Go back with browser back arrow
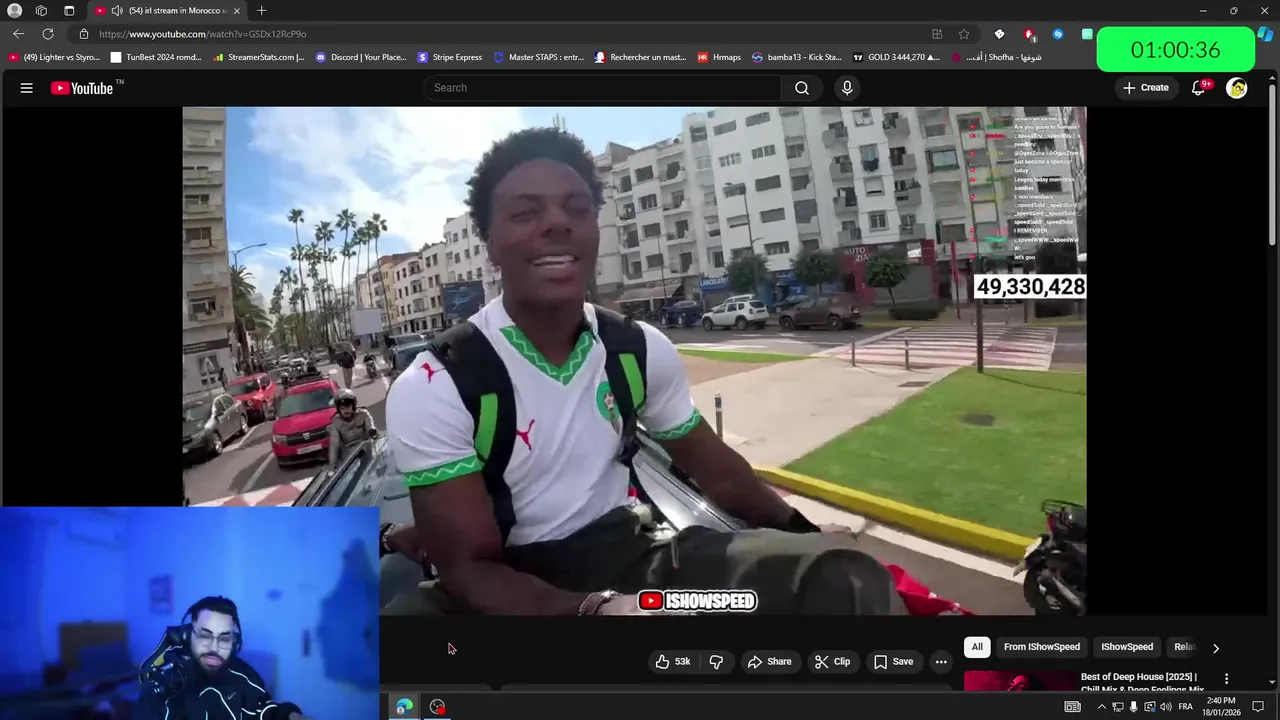This screenshot has width=1280, height=720. 18,34
